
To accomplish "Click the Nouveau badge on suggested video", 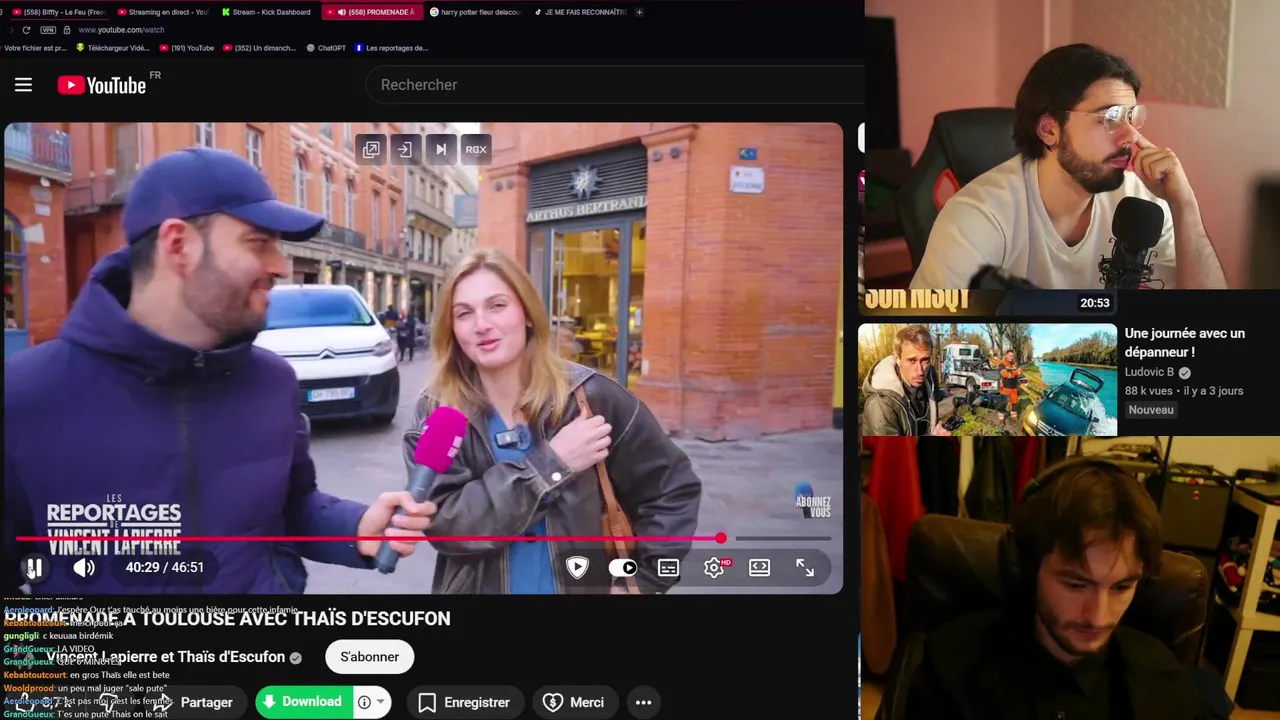I will coord(1151,410).
